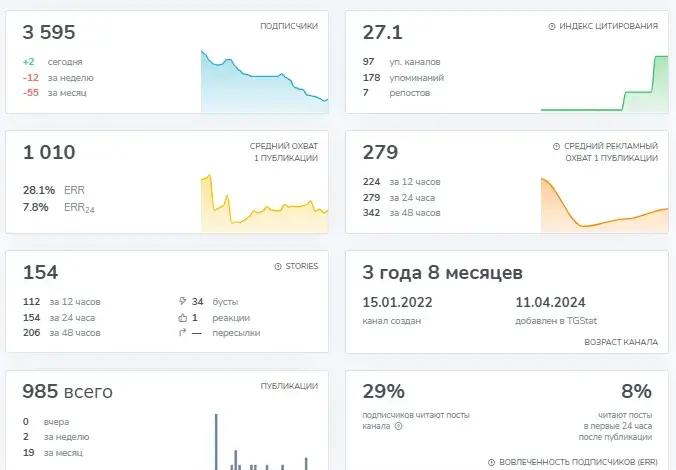The image size is (676, 470).
Task: Click the lightning boosts icon in Stories card
Action: tap(182, 301)
